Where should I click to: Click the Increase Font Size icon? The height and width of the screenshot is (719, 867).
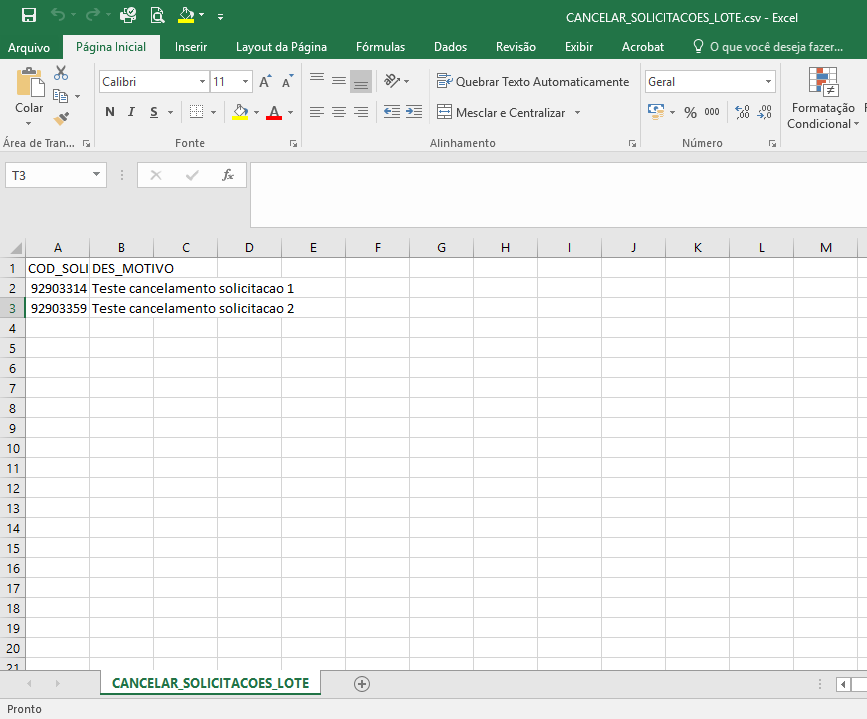coord(265,82)
